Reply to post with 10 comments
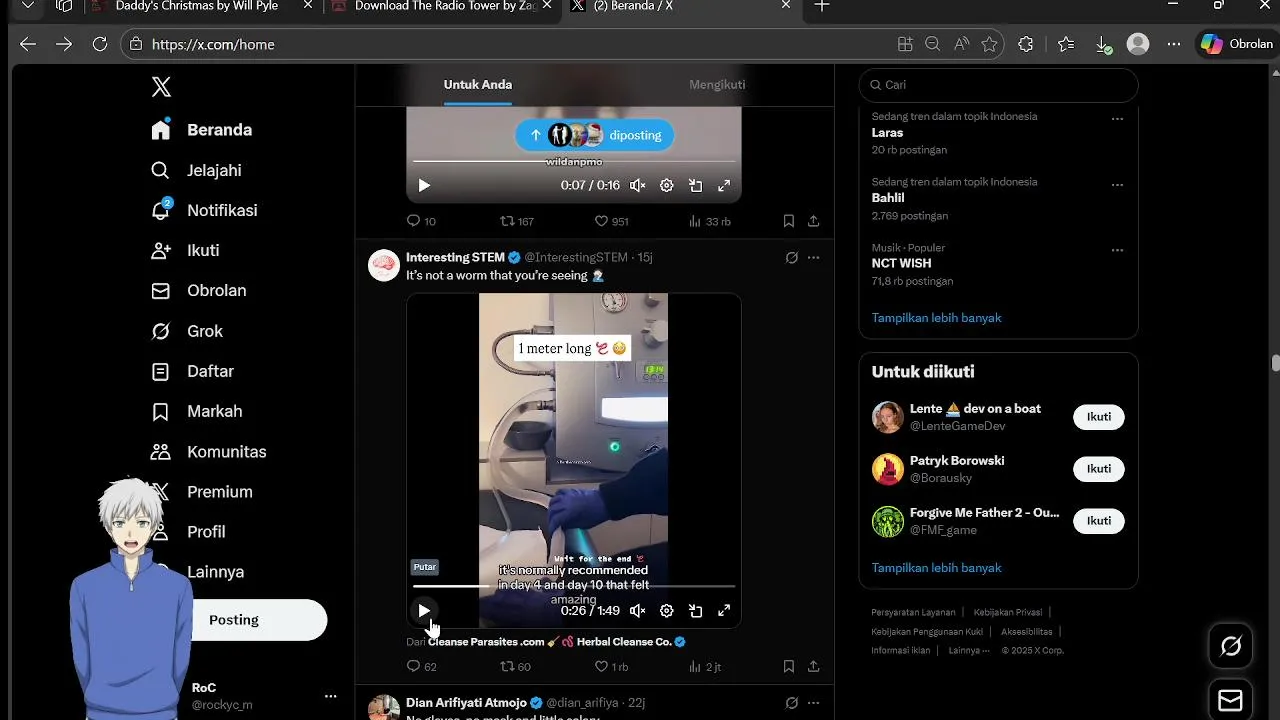The height and width of the screenshot is (720, 1280). tap(421, 221)
